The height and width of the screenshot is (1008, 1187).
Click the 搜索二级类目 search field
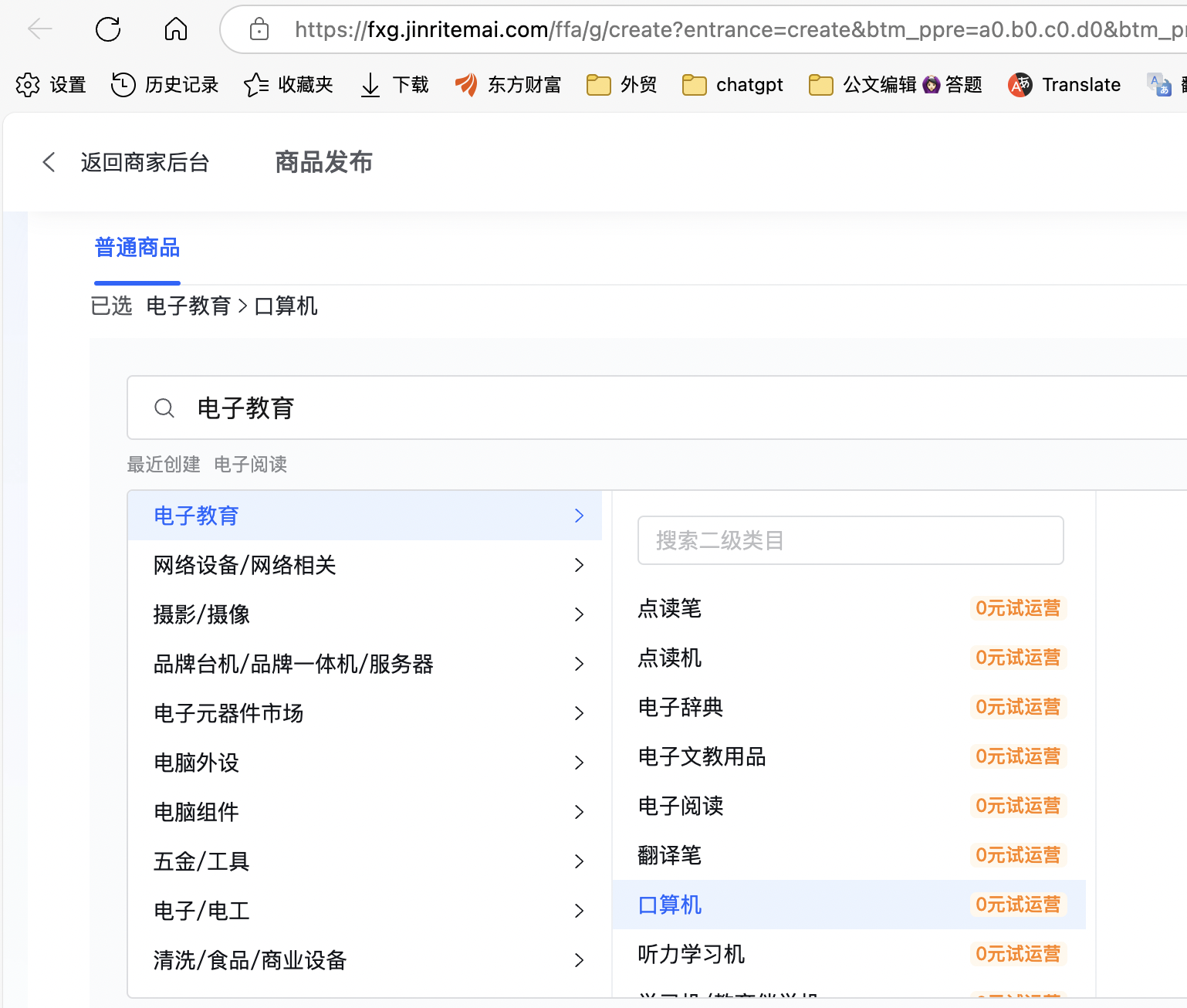point(851,540)
